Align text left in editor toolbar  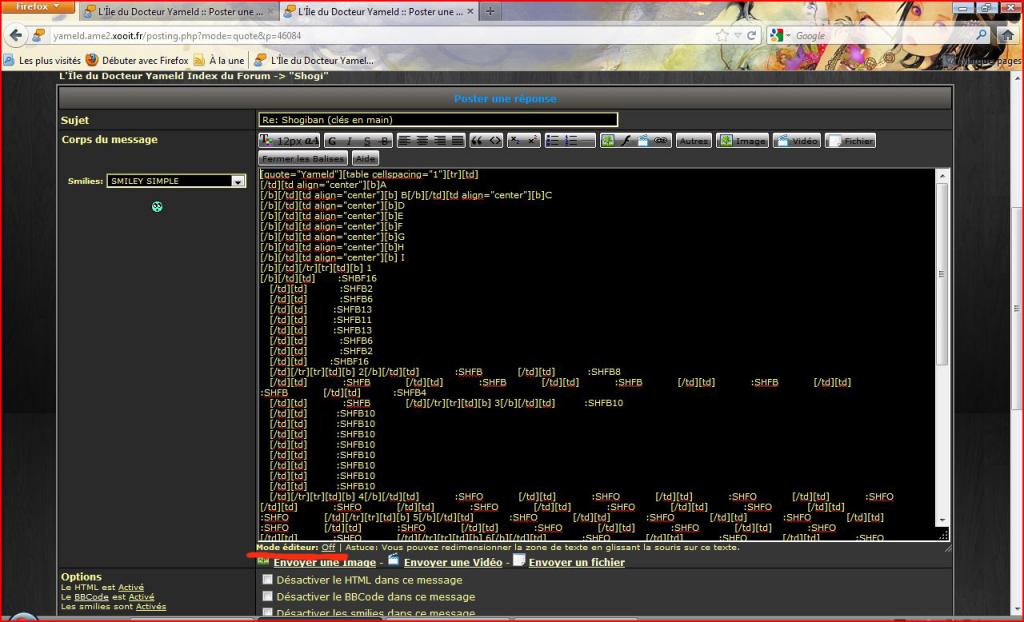pyautogui.click(x=405, y=140)
